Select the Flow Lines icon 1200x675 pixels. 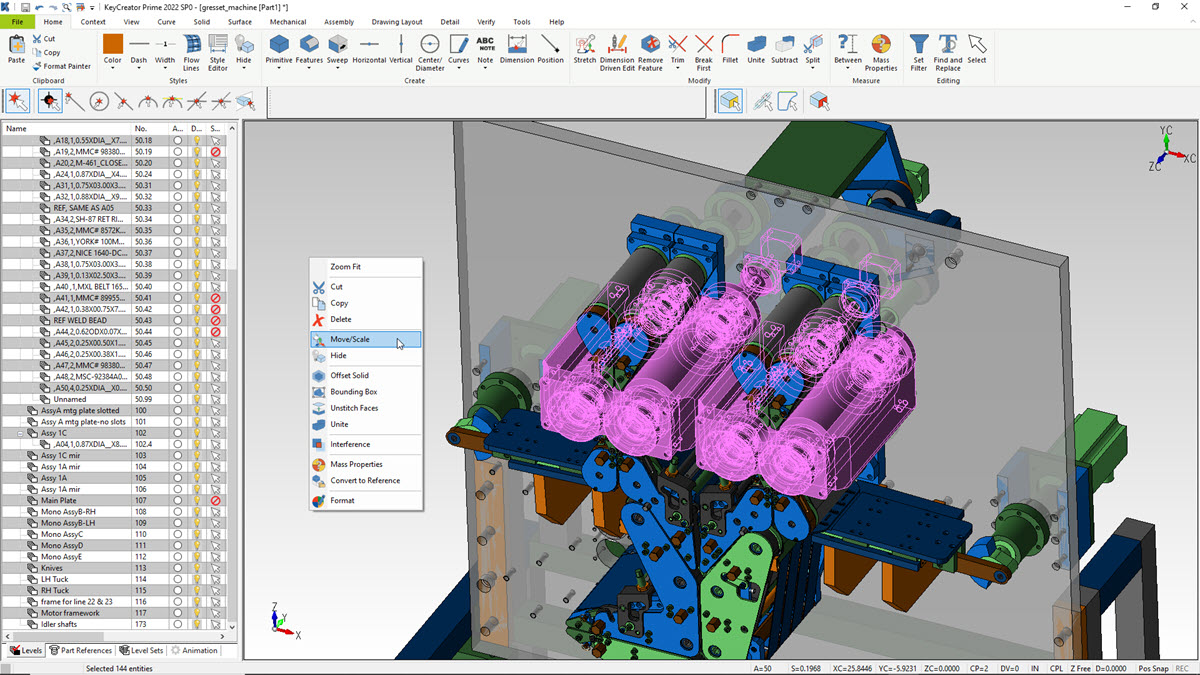[x=191, y=49]
